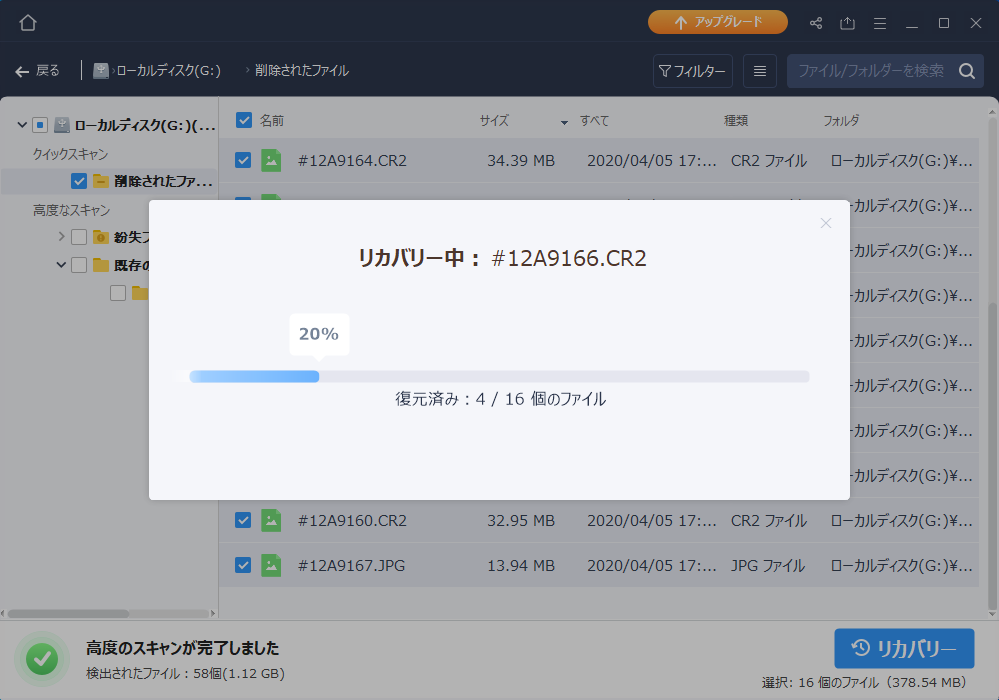Click the home icon in title bar
Viewport: 999px width, 700px height.
28,22
